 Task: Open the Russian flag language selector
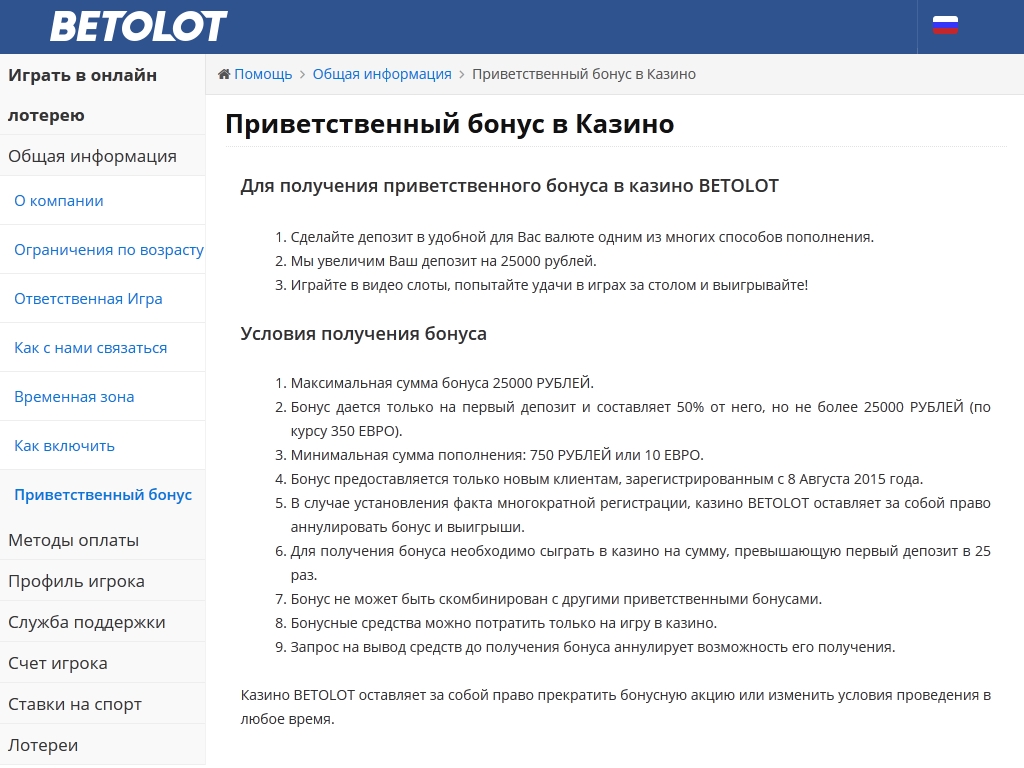(945, 26)
